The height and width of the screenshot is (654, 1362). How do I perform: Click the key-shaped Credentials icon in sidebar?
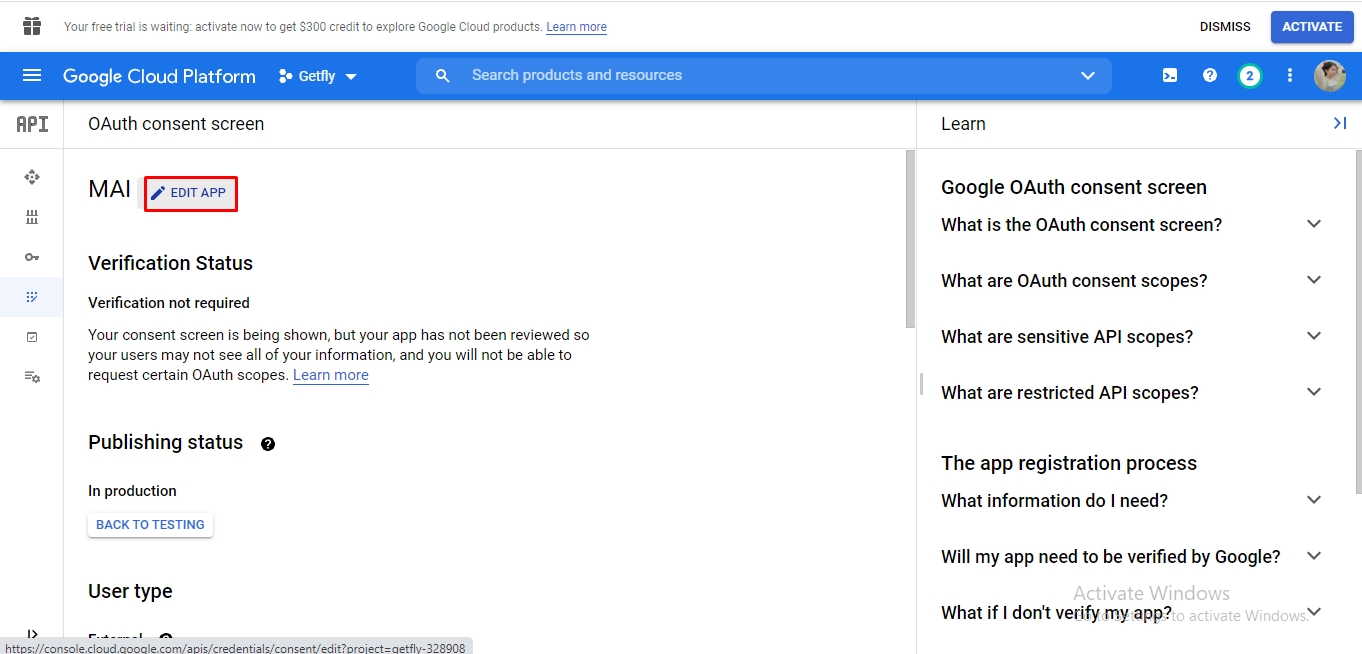tap(32, 257)
